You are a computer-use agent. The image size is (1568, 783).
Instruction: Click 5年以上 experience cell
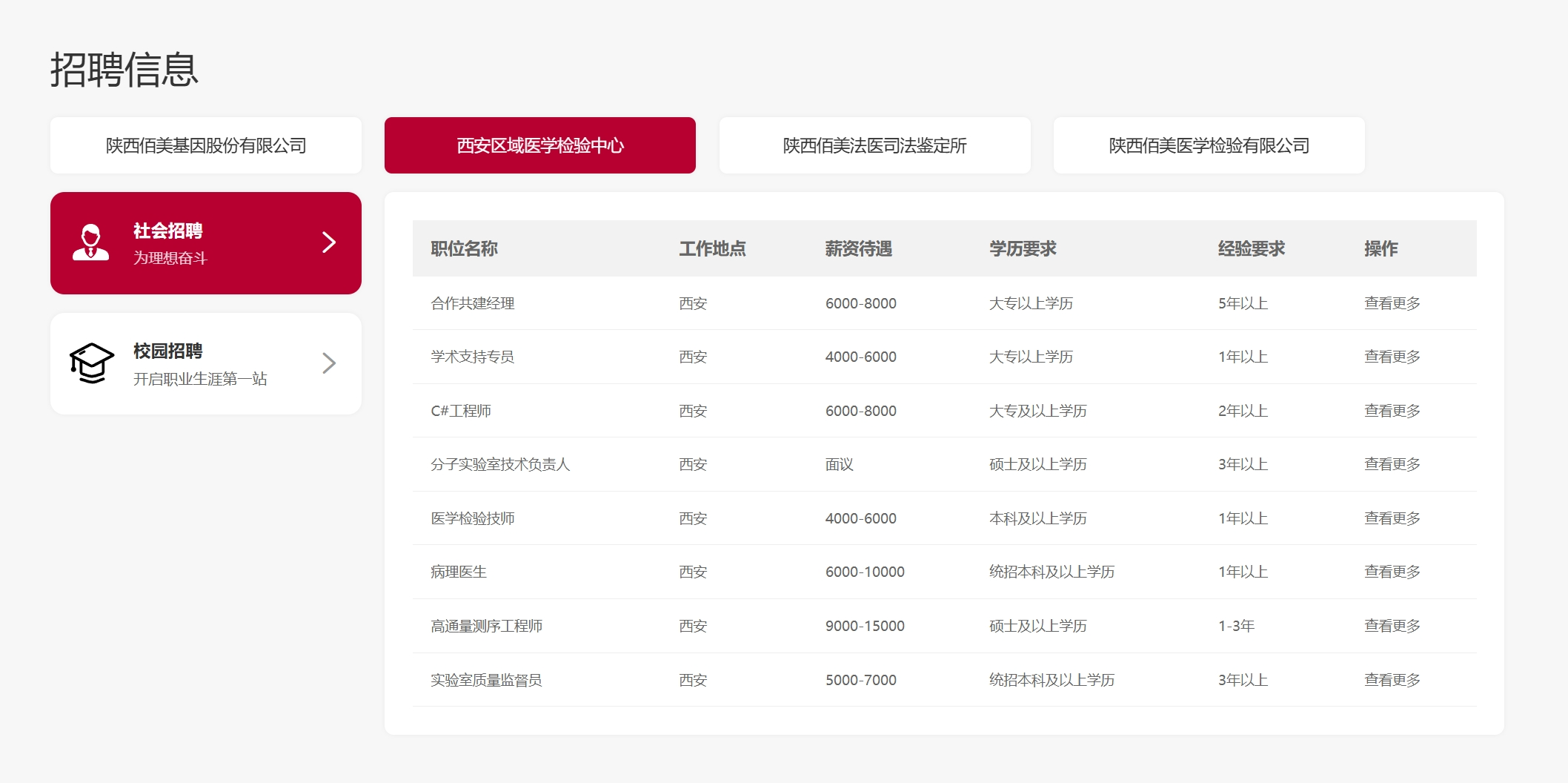pyautogui.click(x=1243, y=303)
